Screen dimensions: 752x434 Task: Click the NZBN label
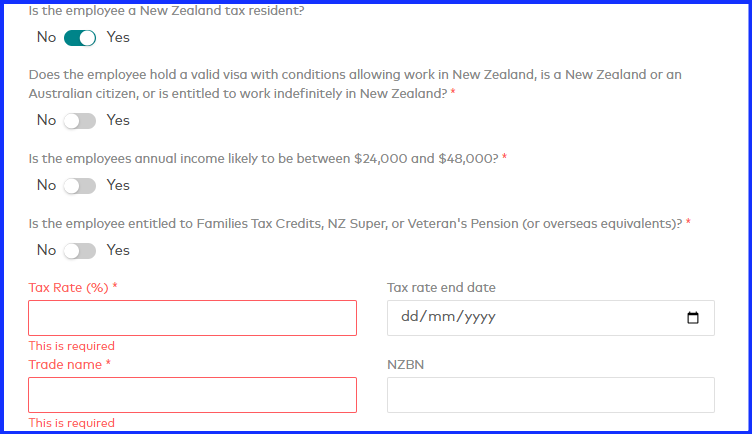[x=405, y=365]
